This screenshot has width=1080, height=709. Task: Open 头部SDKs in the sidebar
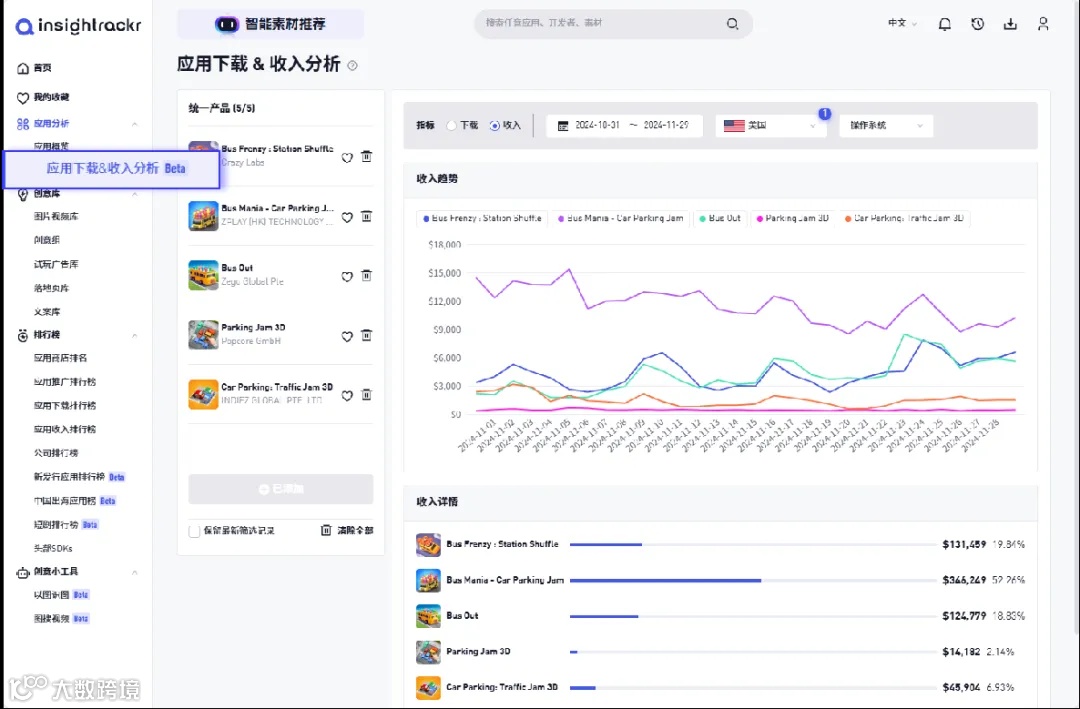[x=53, y=548]
